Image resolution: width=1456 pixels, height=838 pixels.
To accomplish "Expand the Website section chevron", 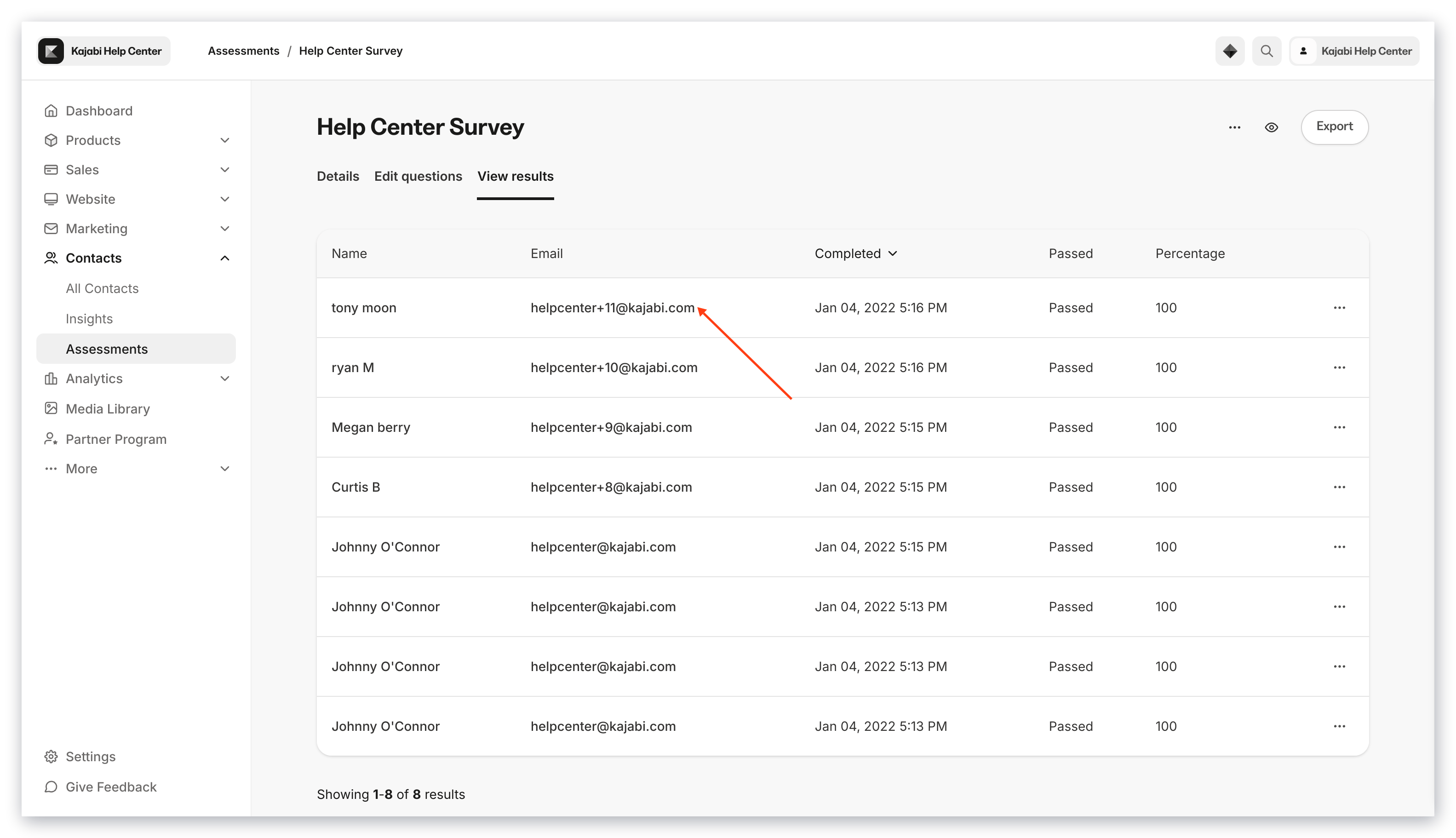I will pyautogui.click(x=224, y=199).
